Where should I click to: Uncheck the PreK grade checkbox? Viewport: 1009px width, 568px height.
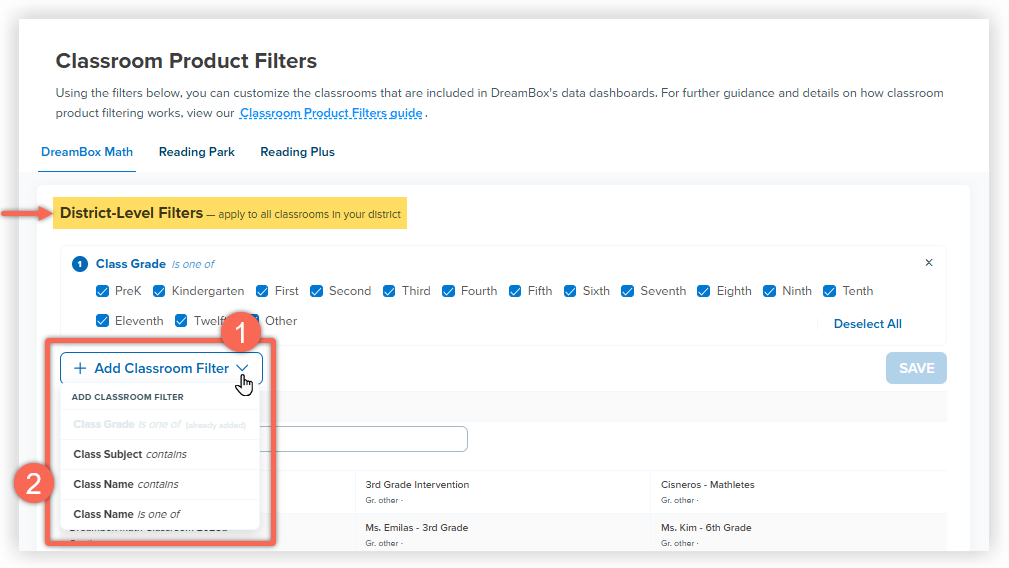[102, 291]
